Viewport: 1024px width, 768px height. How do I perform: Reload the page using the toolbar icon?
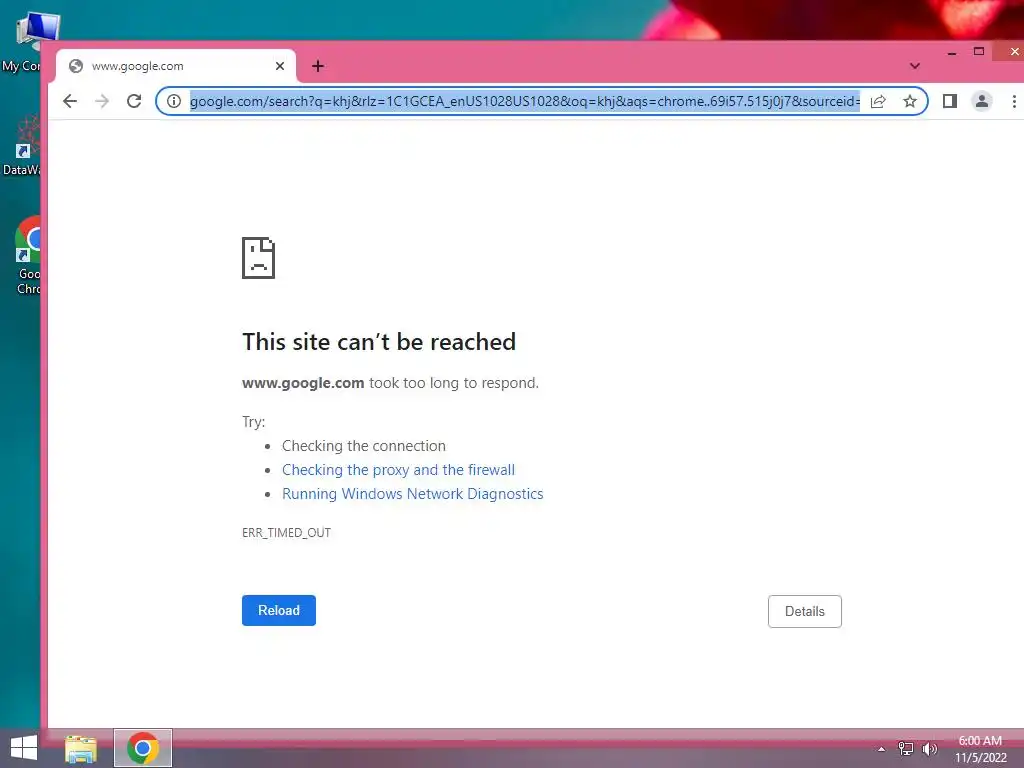134,101
